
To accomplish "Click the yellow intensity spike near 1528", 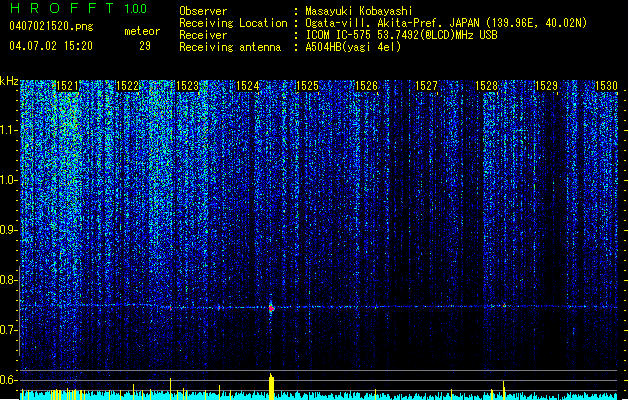I will tap(504, 390).
